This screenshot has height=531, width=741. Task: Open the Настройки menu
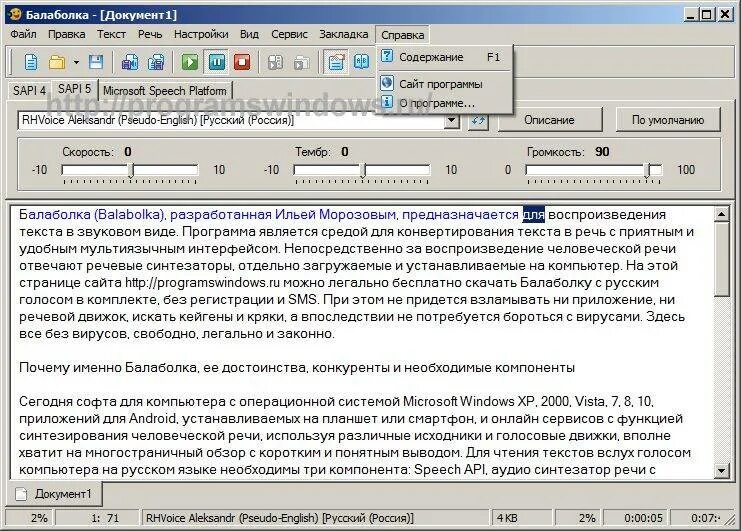[201, 34]
